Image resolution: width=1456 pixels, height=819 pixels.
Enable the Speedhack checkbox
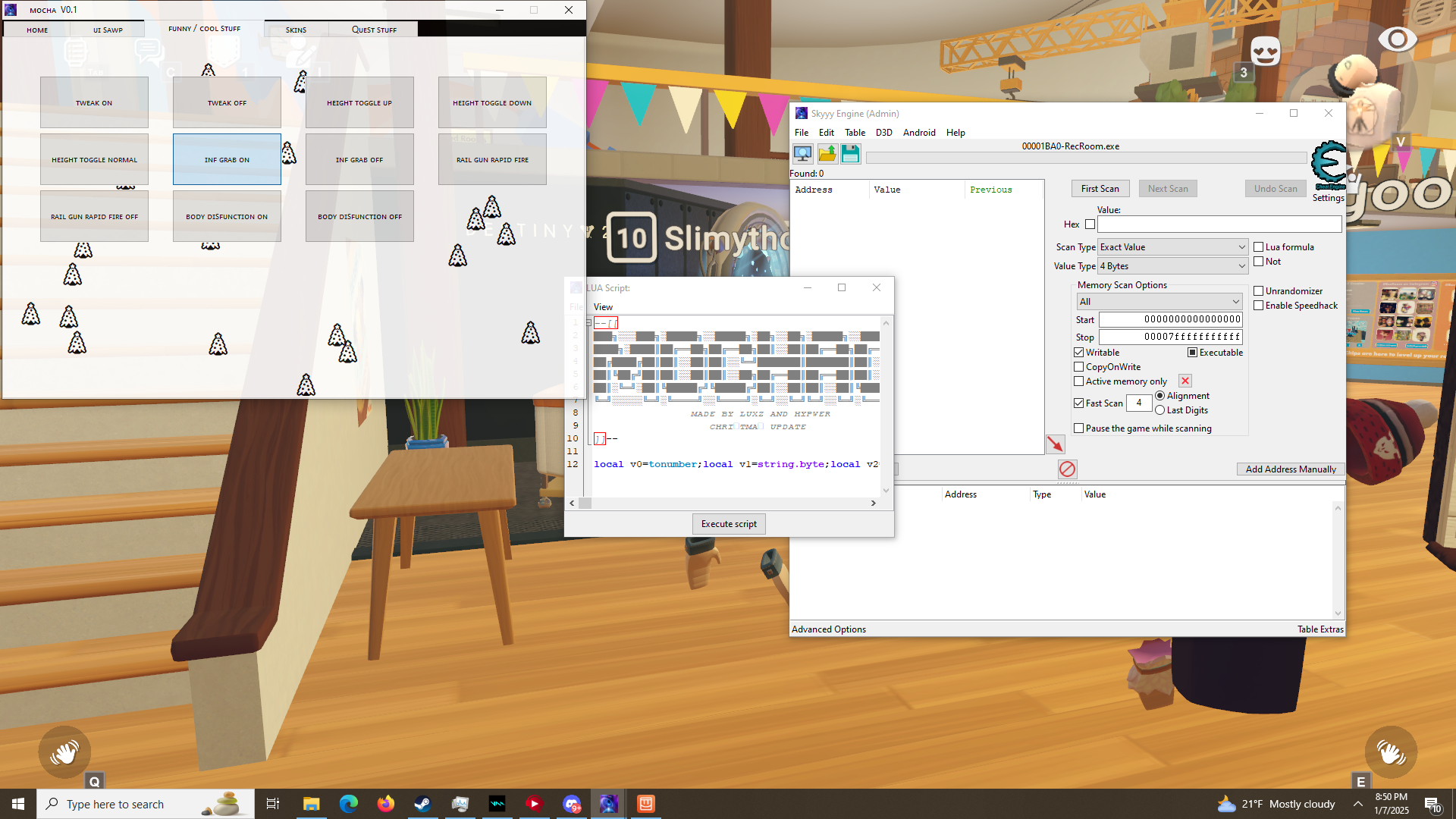coord(1258,306)
